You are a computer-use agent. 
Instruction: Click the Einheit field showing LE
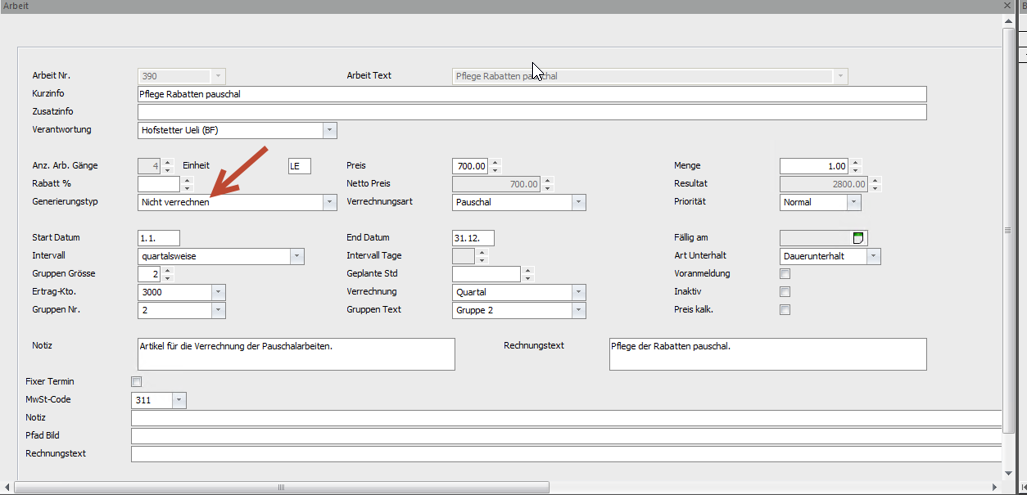click(299, 166)
